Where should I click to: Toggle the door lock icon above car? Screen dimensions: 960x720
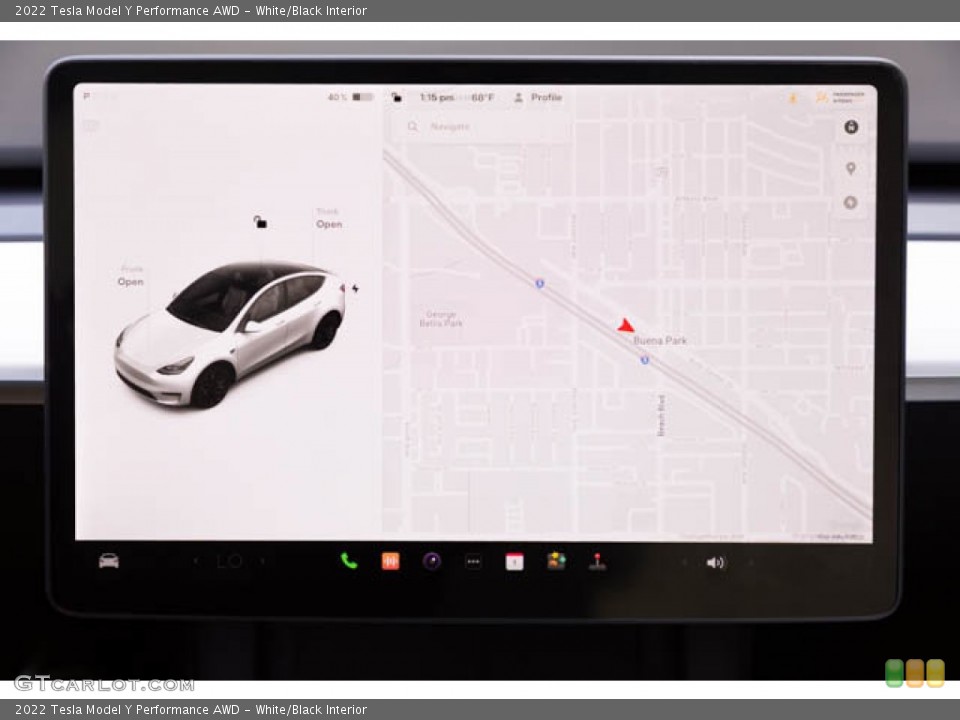[260, 222]
